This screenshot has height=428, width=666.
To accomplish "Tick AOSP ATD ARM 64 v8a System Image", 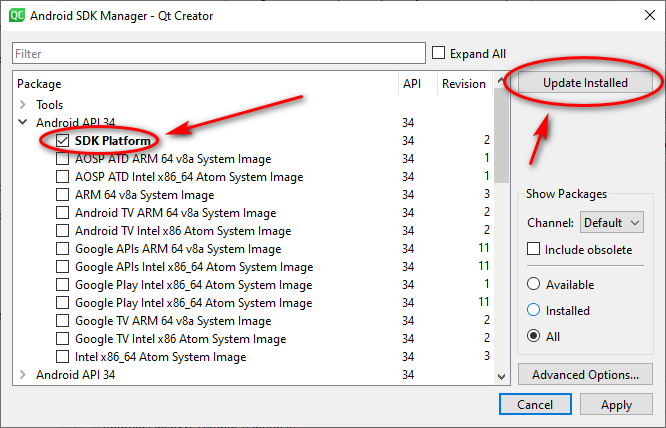I will click(63, 159).
